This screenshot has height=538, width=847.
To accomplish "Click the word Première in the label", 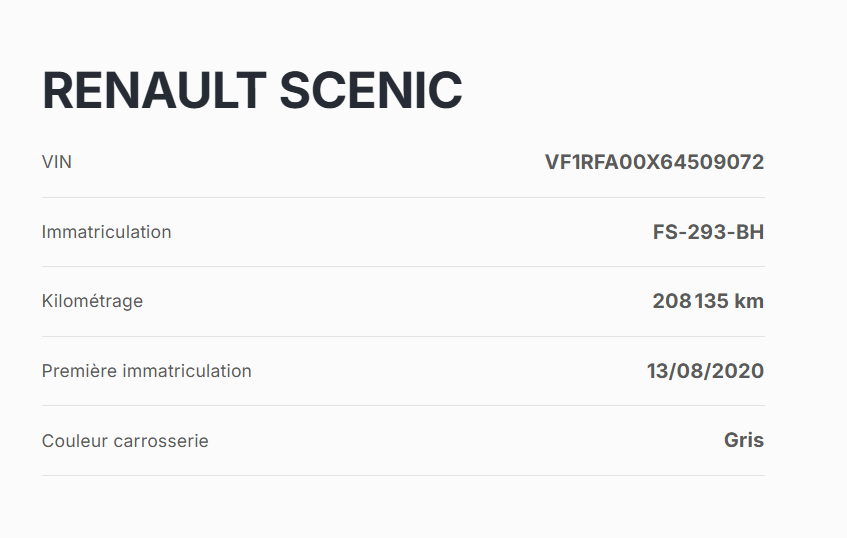I will (79, 371).
